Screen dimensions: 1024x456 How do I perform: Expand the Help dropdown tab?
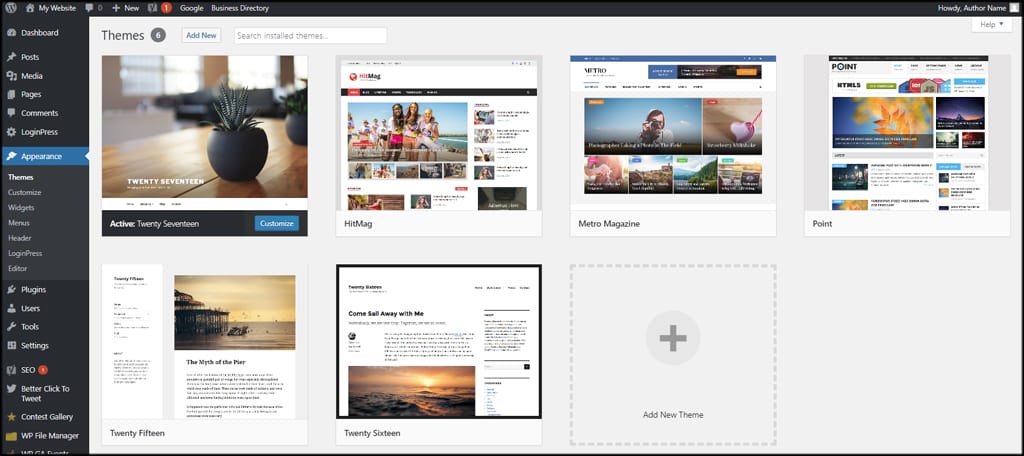click(991, 24)
